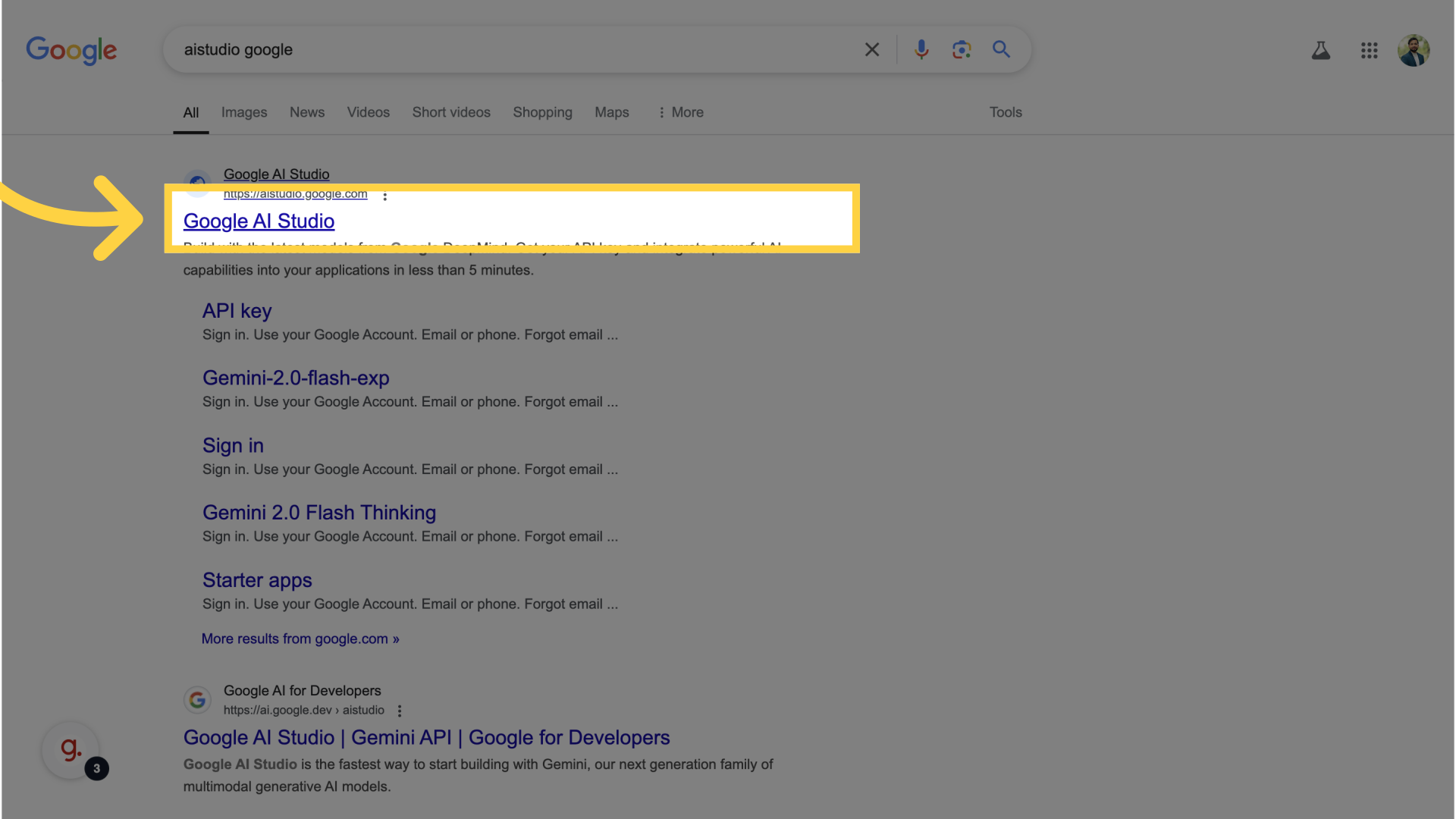This screenshot has width=1456, height=819.
Task: Open Search Labs flask icon
Action: tap(1321, 51)
